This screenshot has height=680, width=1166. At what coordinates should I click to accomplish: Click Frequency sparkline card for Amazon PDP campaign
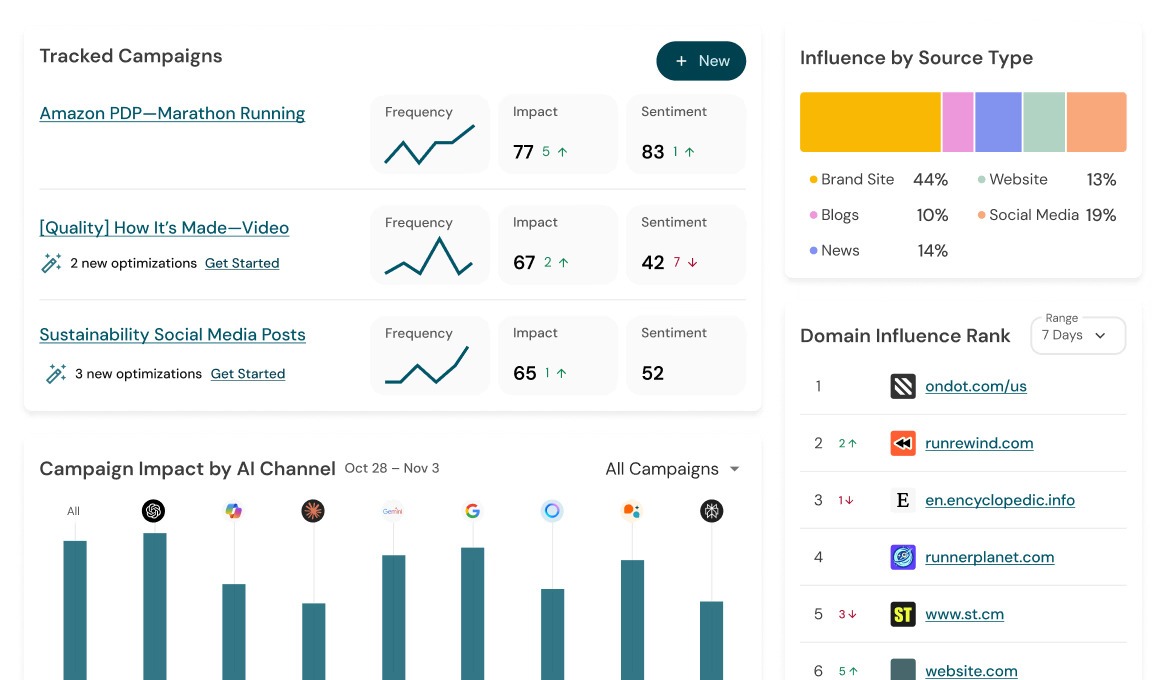coord(430,134)
